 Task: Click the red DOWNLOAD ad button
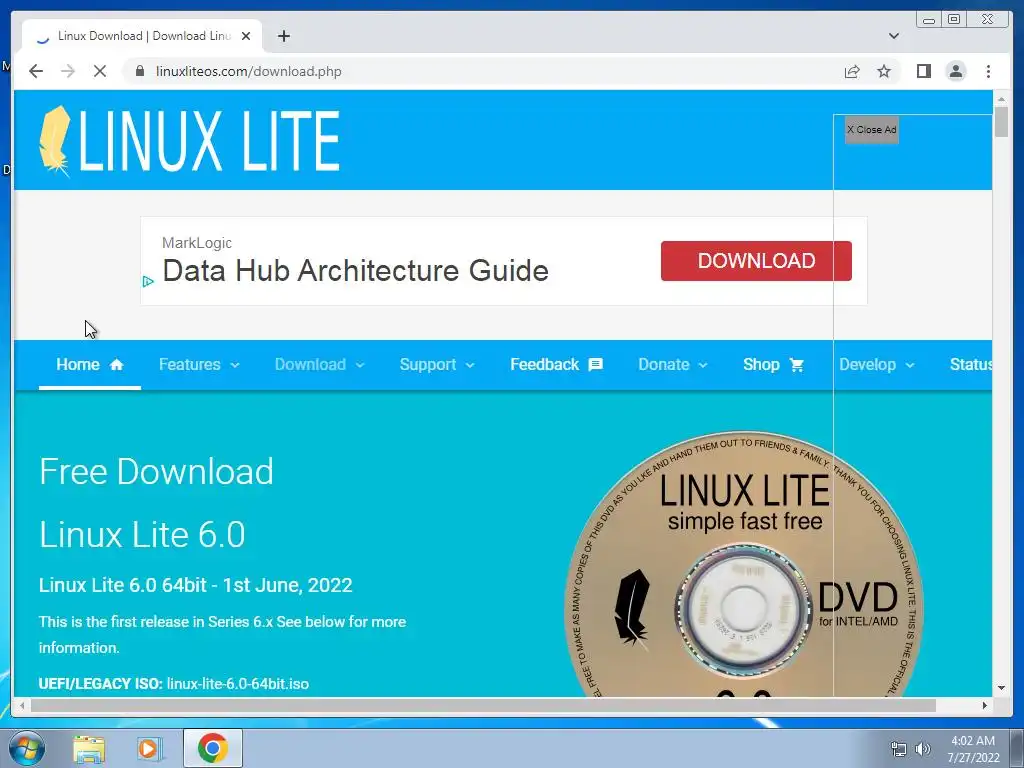click(x=756, y=261)
